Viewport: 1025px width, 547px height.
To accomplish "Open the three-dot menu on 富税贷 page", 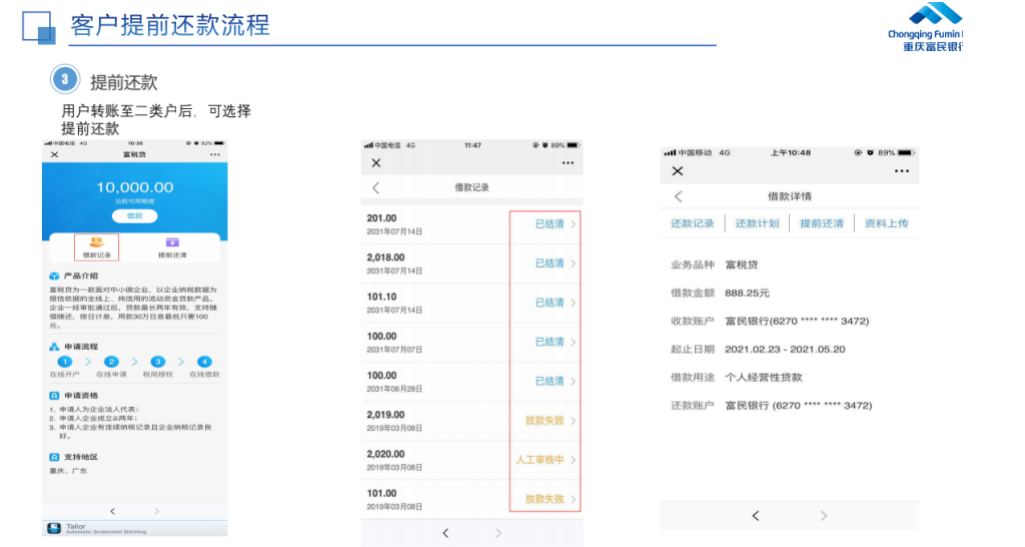I will [215, 155].
